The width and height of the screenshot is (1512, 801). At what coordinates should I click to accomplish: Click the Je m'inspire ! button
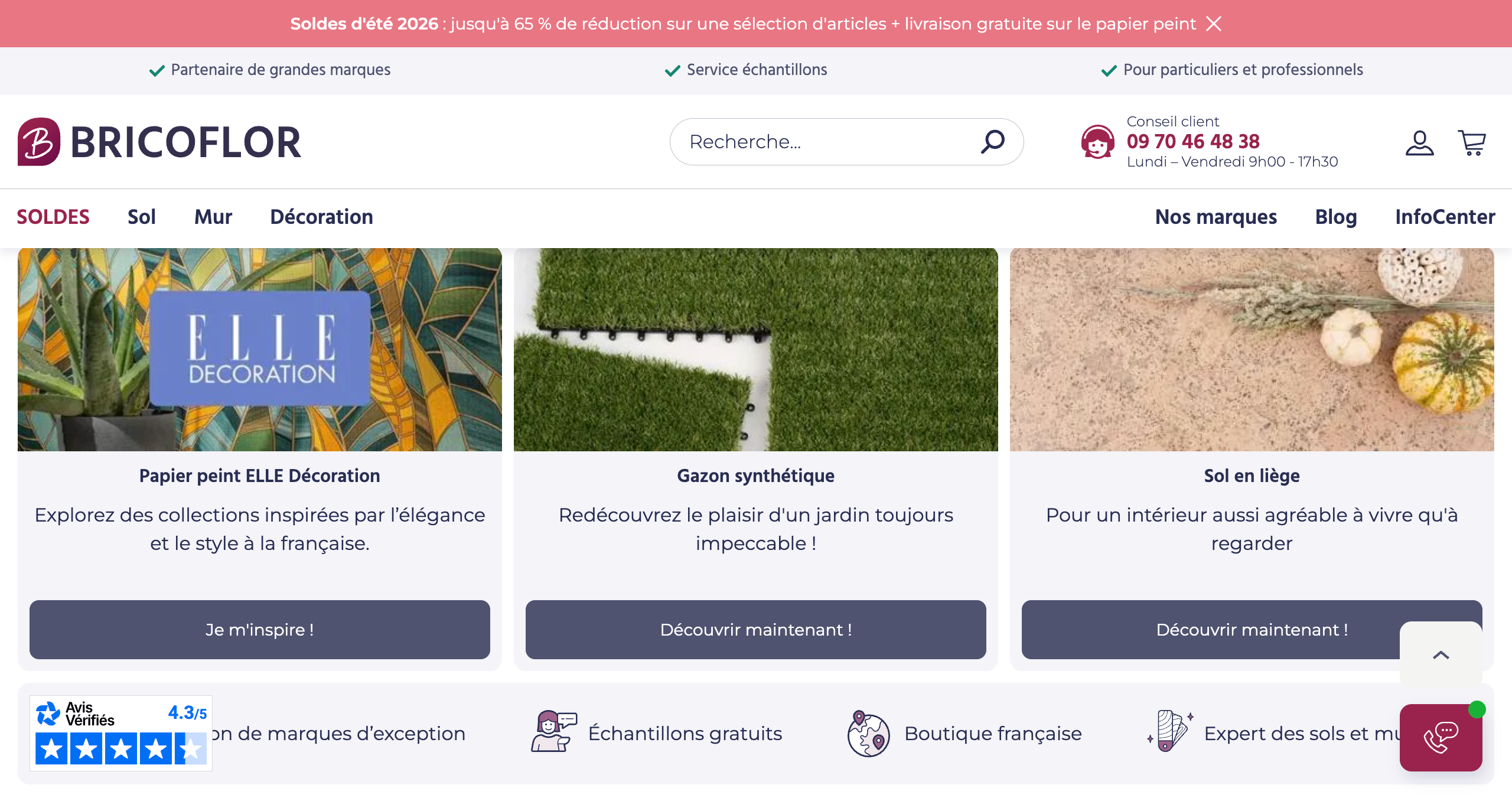(260, 630)
